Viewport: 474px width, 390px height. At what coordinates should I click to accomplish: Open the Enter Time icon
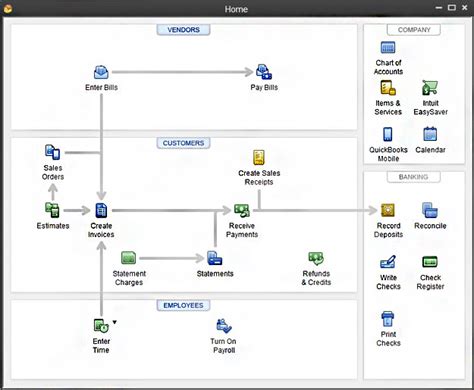[101, 326]
